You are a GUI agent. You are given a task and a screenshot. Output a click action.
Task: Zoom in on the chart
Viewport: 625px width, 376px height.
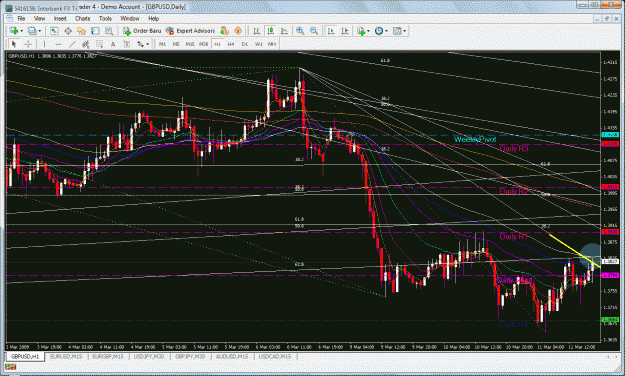[x=300, y=31]
